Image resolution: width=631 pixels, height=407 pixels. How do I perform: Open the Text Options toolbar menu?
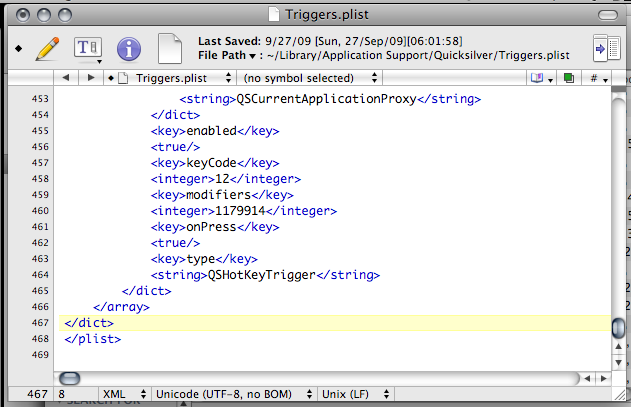[x=89, y=48]
